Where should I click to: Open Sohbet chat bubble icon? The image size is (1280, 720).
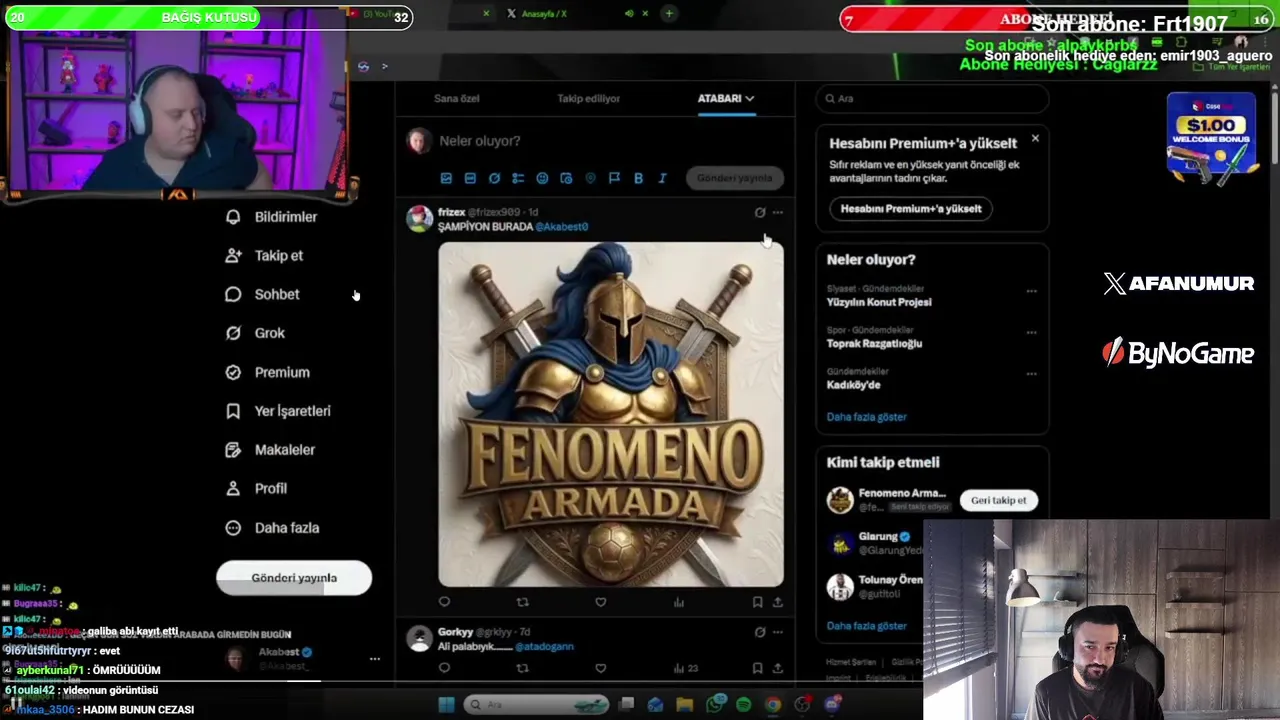click(x=233, y=295)
